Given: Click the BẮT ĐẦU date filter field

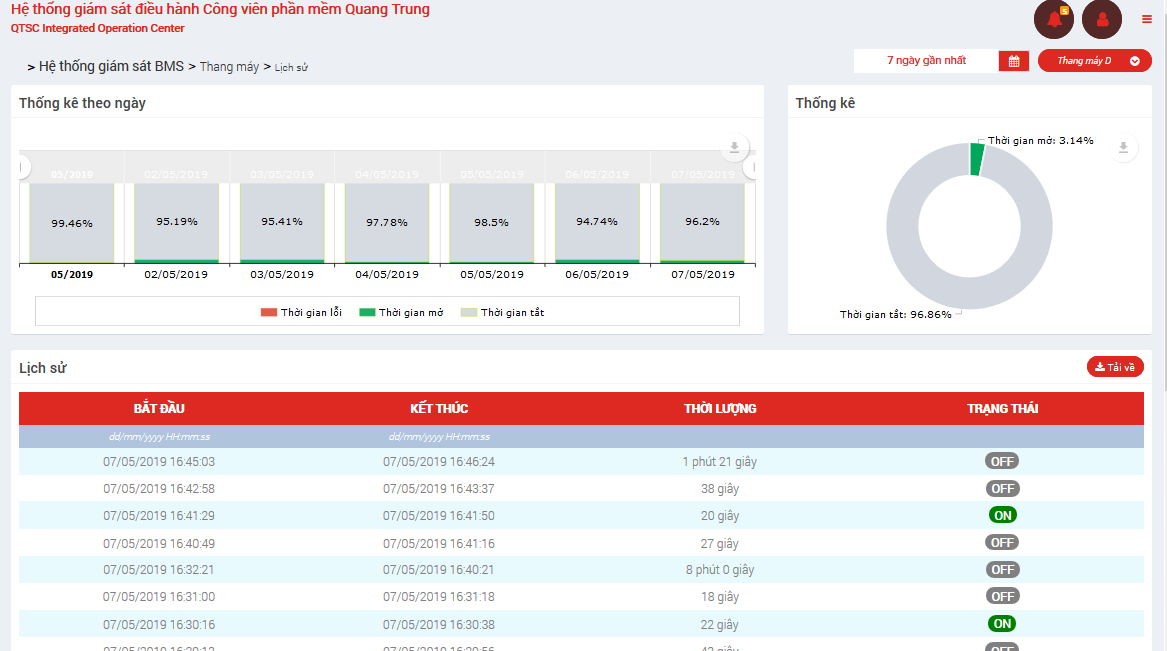Looking at the screenshot, I should tap(159, 437).
